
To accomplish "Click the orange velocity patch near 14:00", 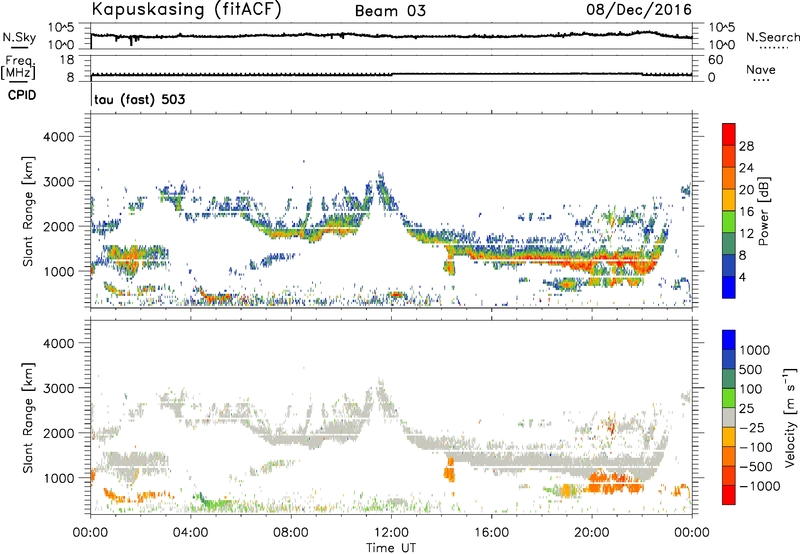I will [x=449, y=470].
